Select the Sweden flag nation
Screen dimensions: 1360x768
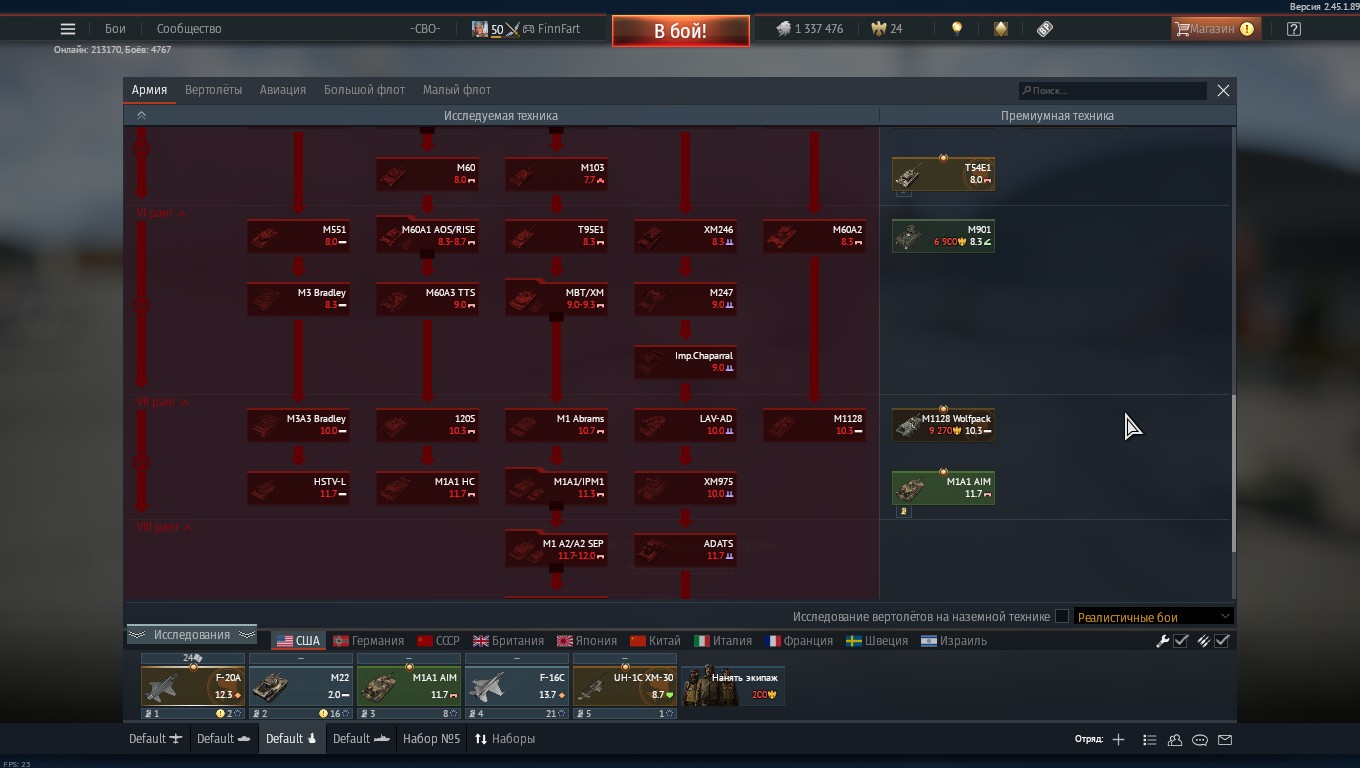tap(876, 641)
